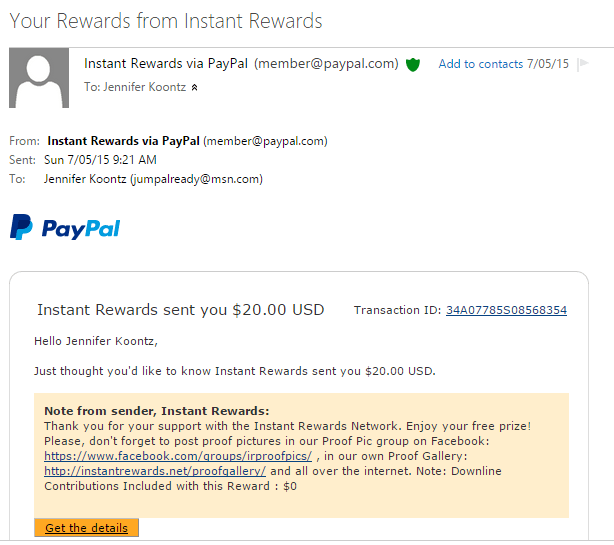Open the facebook.com/groups/irproofpics link

[x=178, y=456]
